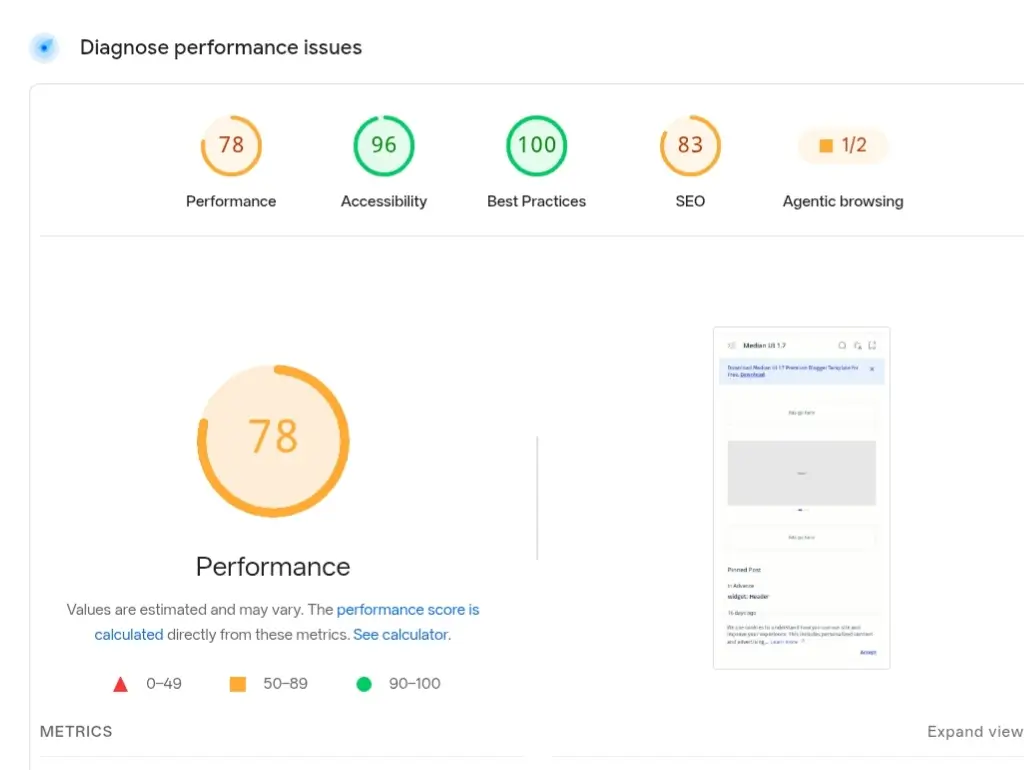Click the Expand view toggle in Metrics
1024x770 pixels.
[974, 731]
